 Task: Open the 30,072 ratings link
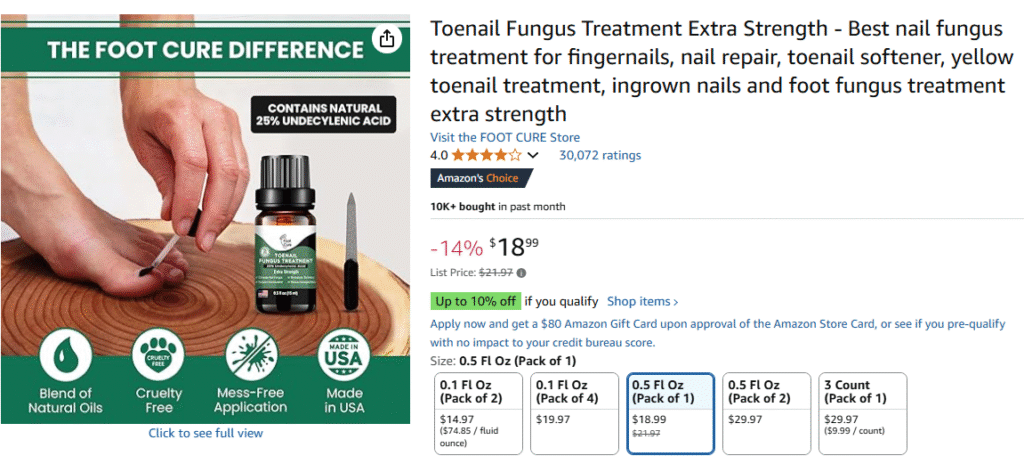tap(600, 155)
